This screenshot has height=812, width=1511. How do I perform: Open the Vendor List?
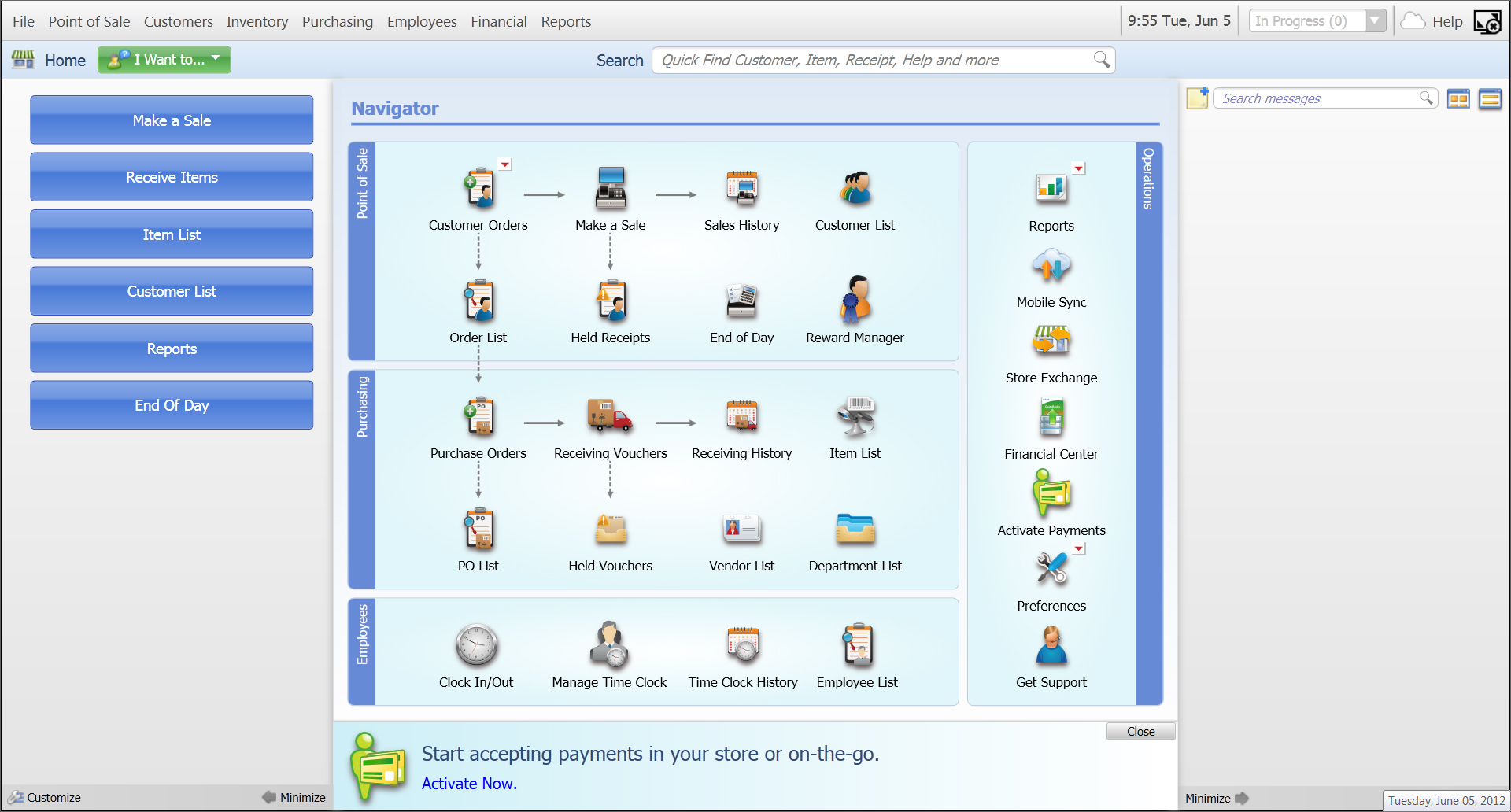(741, 529)
